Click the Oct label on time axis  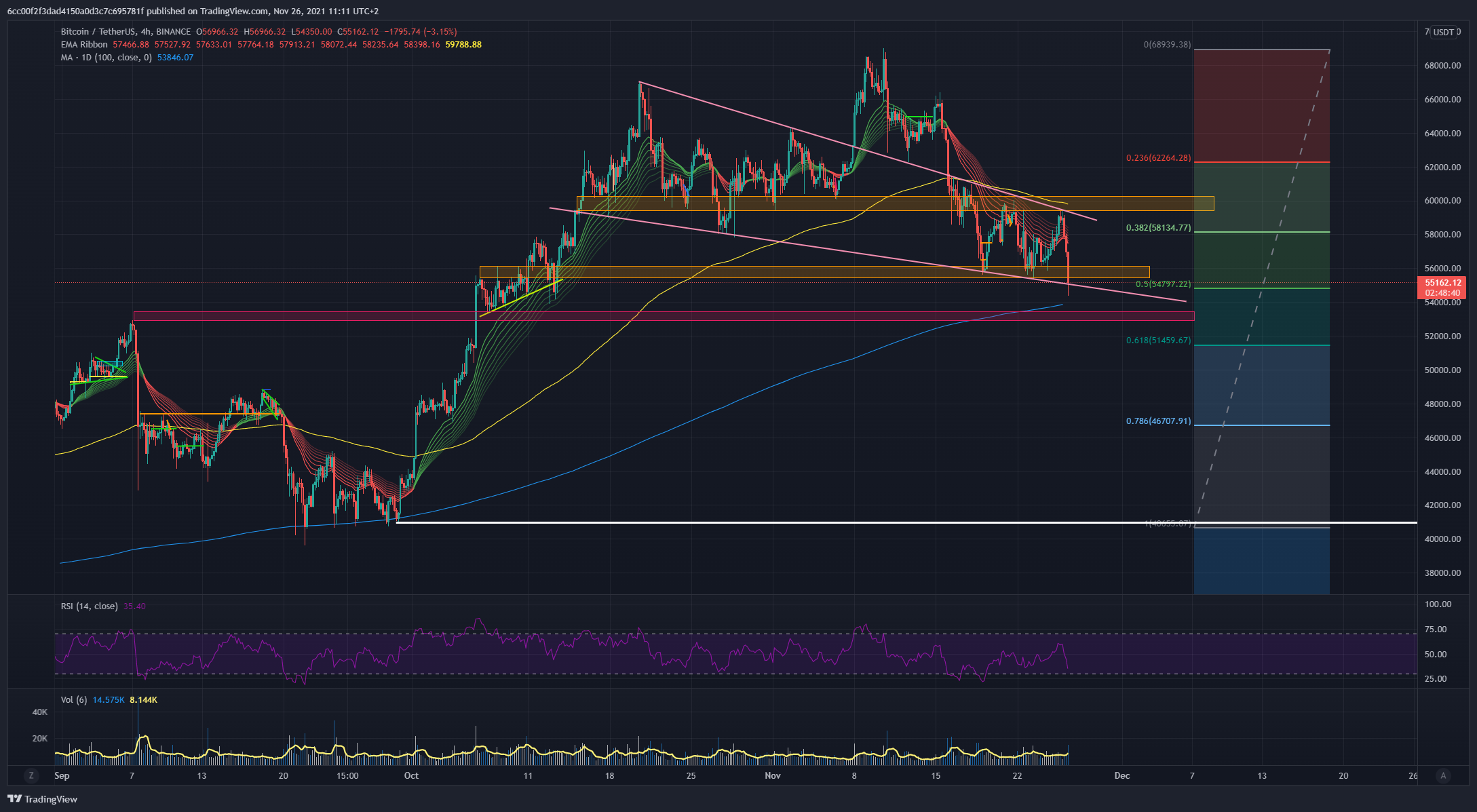(x=411, y=776)
